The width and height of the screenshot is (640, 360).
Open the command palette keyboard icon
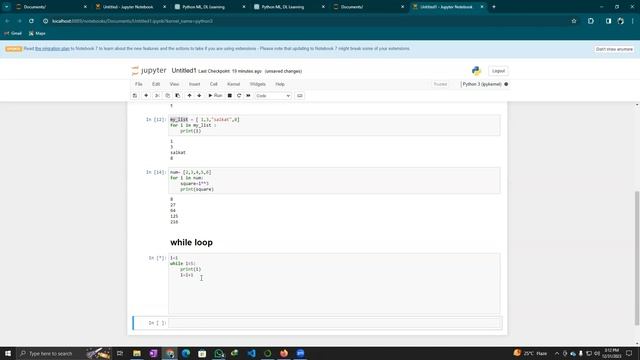[x=300, y=96]
